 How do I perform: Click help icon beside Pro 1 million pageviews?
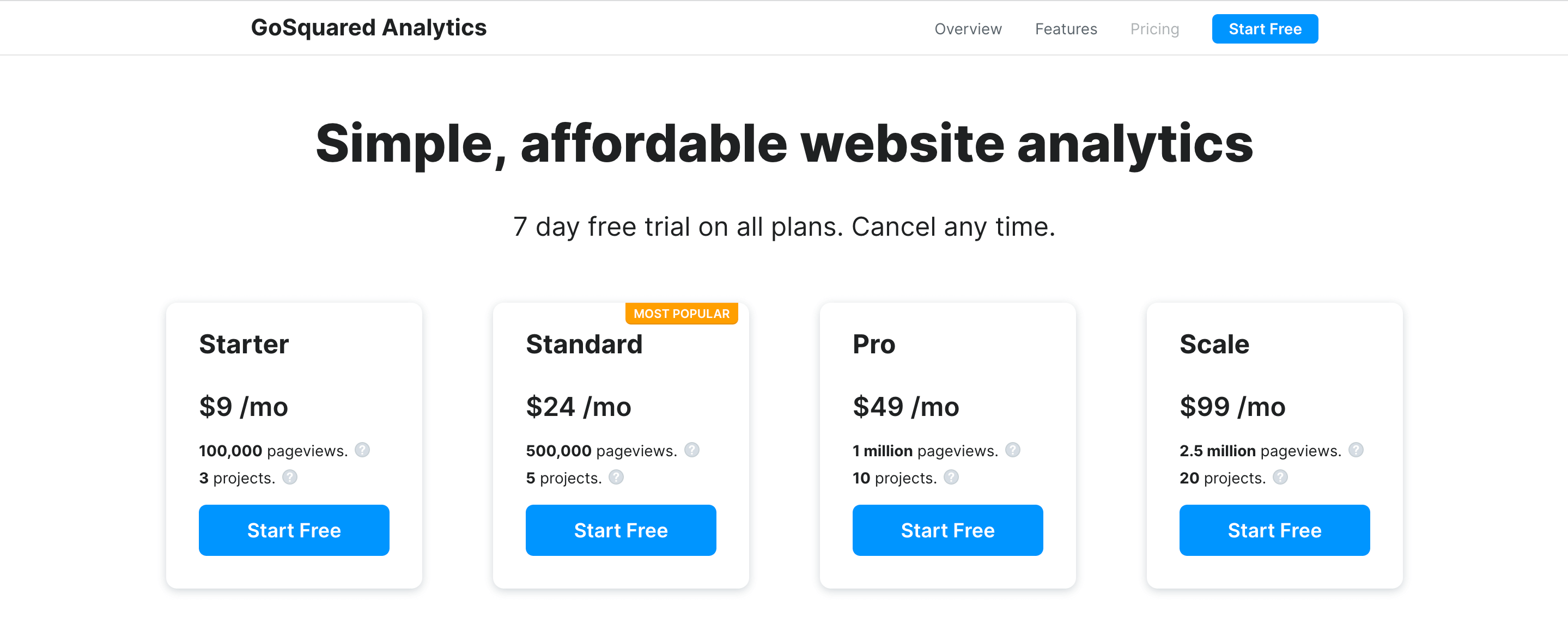(x=1012, y=450)
